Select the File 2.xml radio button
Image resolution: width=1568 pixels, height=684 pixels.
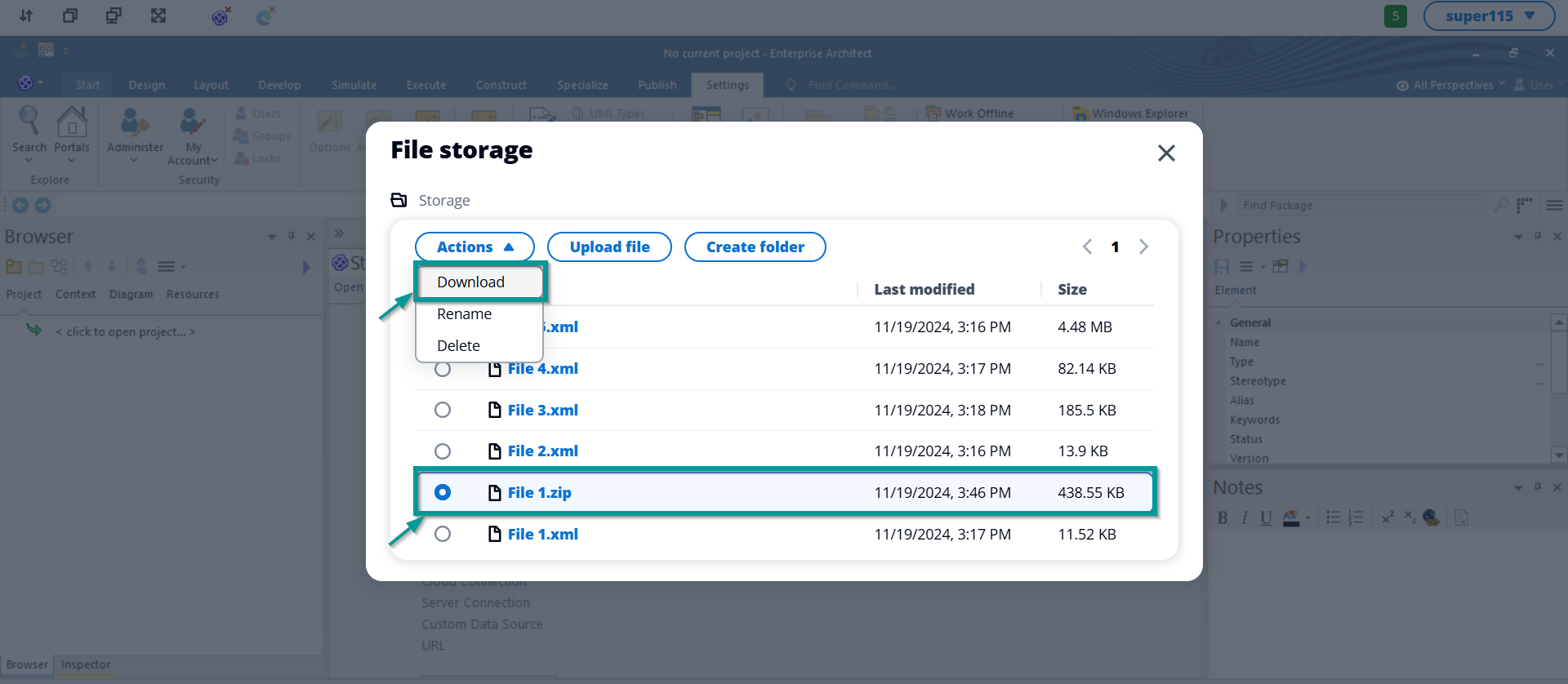click(443, 451)
